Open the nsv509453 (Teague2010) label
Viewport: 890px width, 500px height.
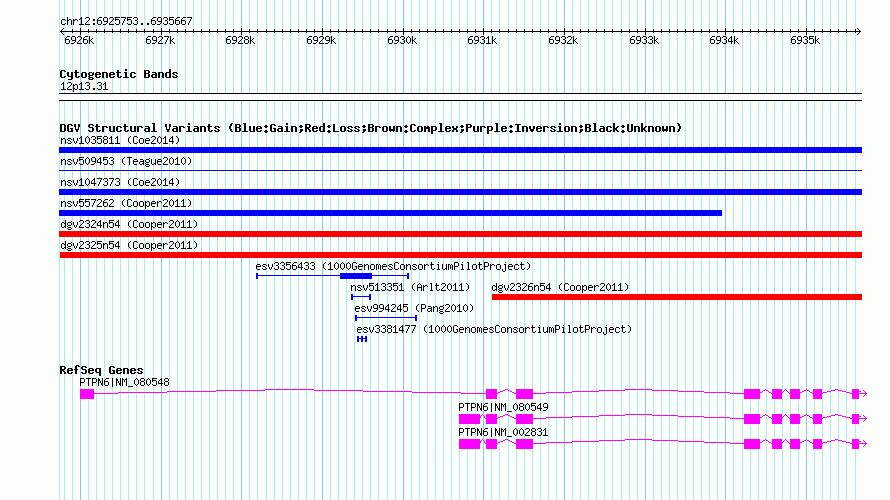click(x=126, y=161)
